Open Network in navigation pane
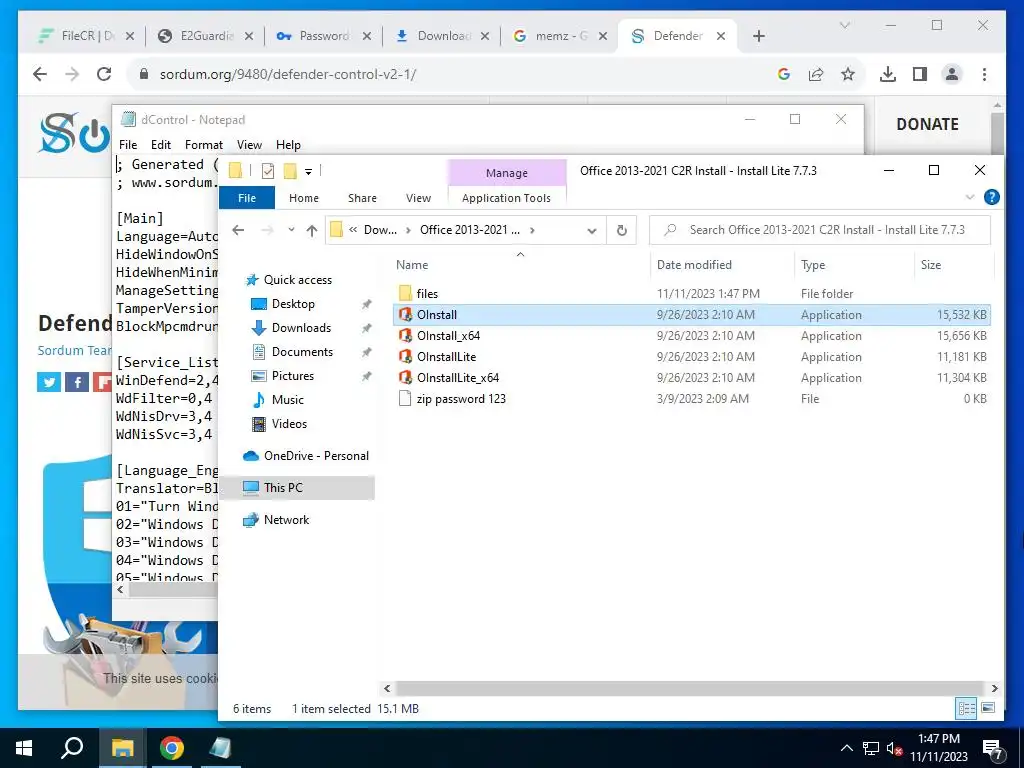 click(x=286, y=520)
